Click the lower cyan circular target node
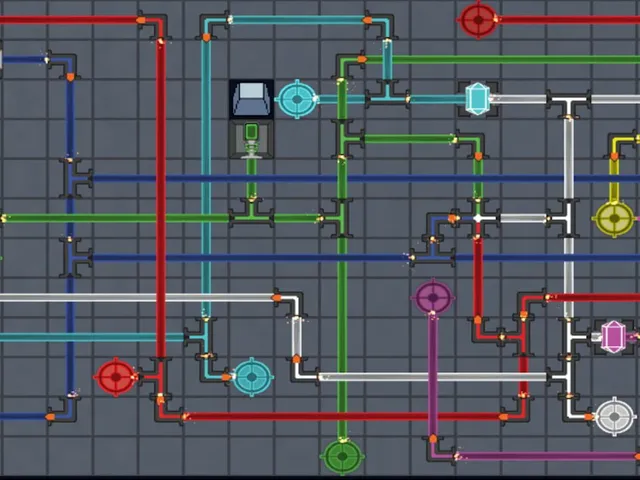The height and width of the screenshot is (480, 640). coord(252,377)
